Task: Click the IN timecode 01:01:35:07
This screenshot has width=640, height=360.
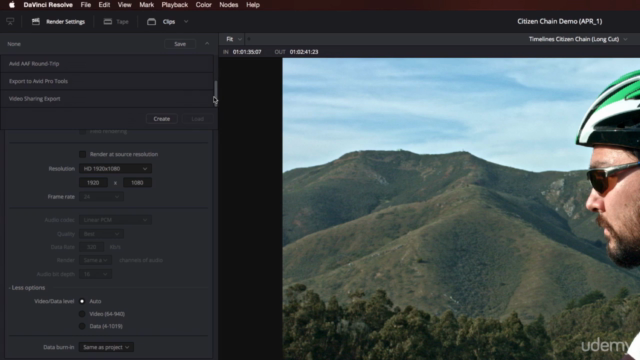Action: coord(247,52)
